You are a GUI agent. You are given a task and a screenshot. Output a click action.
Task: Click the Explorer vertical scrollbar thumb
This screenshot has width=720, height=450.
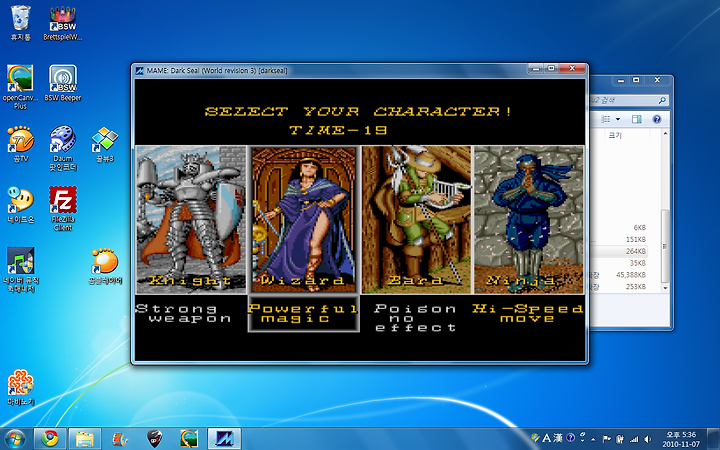point(665,247)
